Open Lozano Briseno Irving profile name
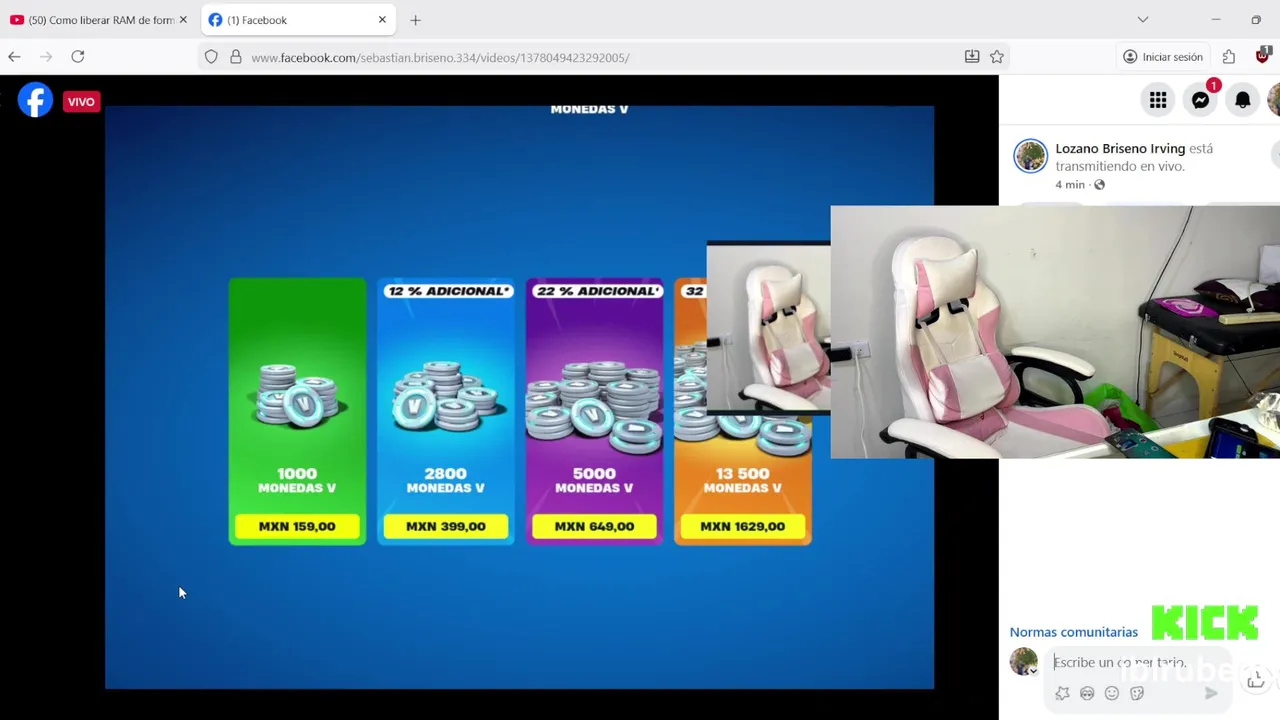 pos(1120,148)
